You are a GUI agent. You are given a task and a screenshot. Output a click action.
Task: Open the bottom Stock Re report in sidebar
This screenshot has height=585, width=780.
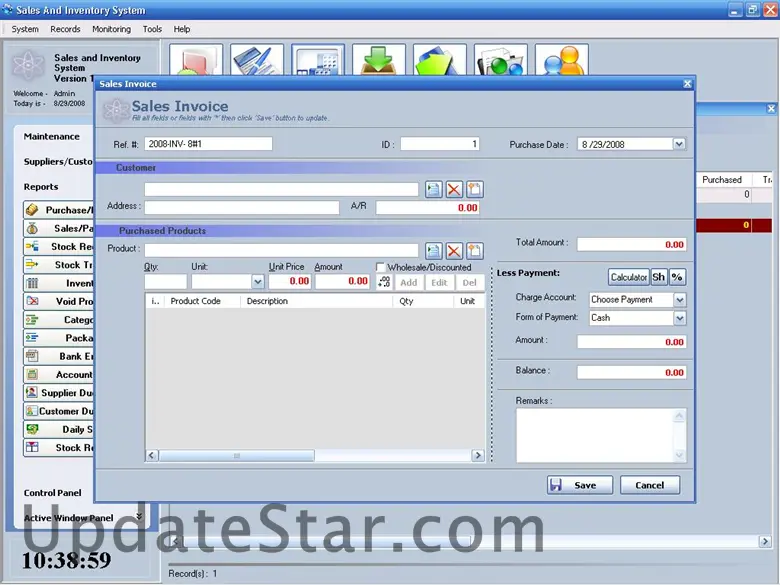click(59, 447)
